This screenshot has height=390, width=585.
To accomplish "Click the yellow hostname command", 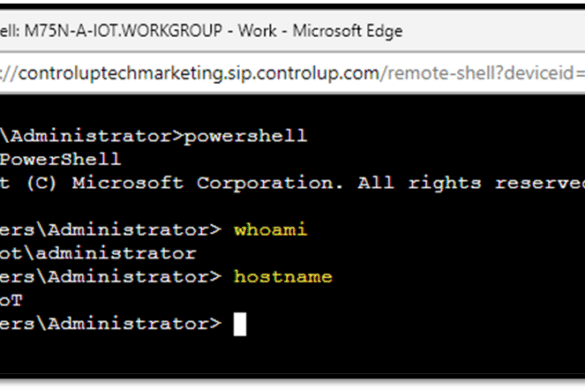I will 283,277.
